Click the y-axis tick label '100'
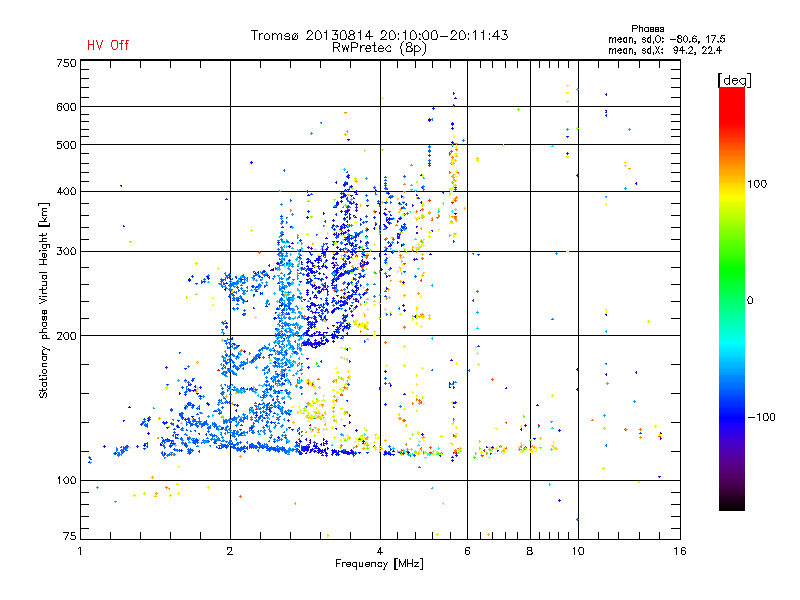The width and height of the screenshot is (800, 600). (x=66, y=481)
